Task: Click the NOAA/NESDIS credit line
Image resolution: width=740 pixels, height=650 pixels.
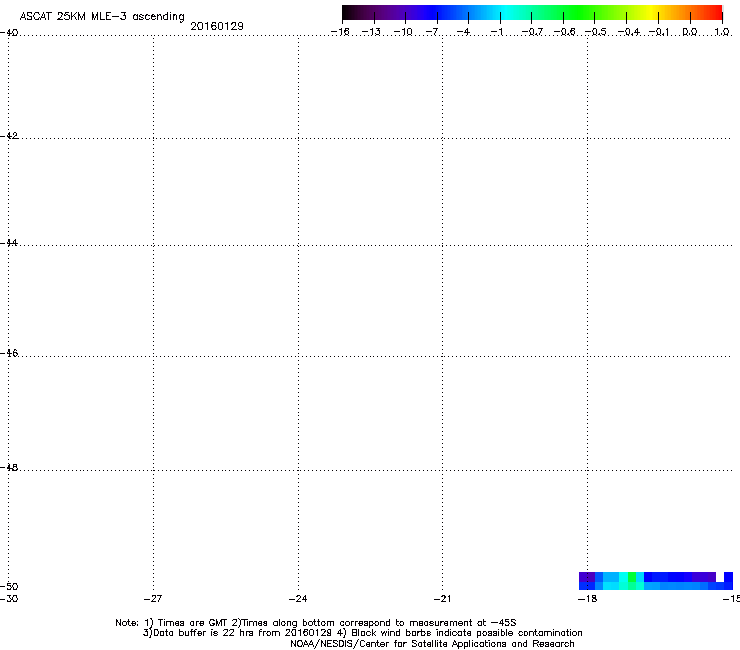Action: pos(432,644)
